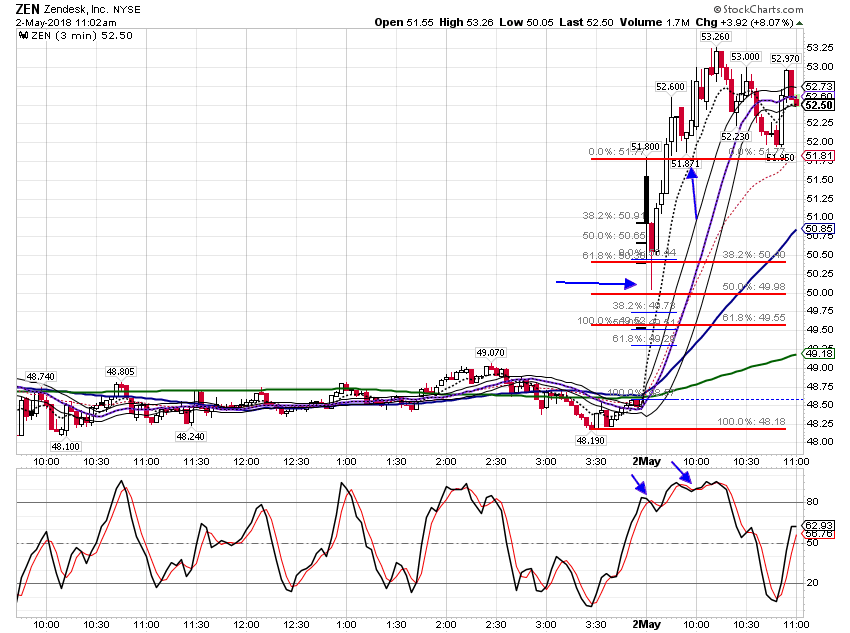Click the 49.070 price callout
This screenshot has width=850, height=633.
[491, 353]
